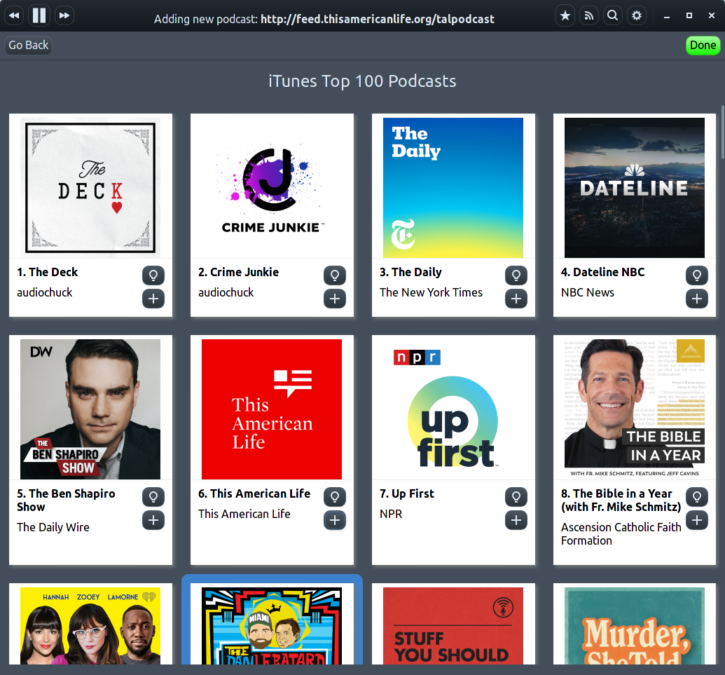725x675 pixels.
Task: Add The Daily with plus icon
Action: [x=516, y=299]
